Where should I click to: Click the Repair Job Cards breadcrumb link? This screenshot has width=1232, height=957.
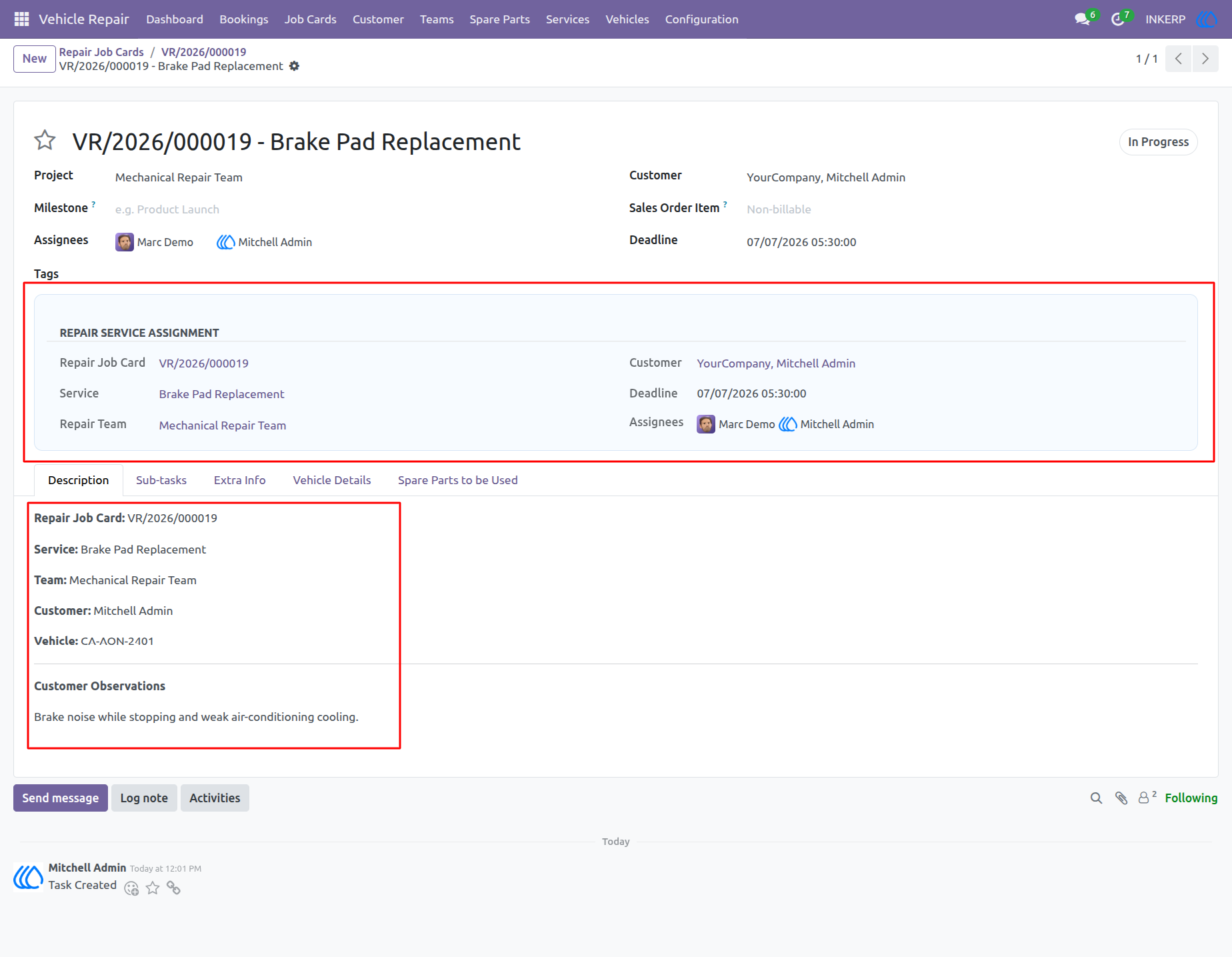coord(101,52)
